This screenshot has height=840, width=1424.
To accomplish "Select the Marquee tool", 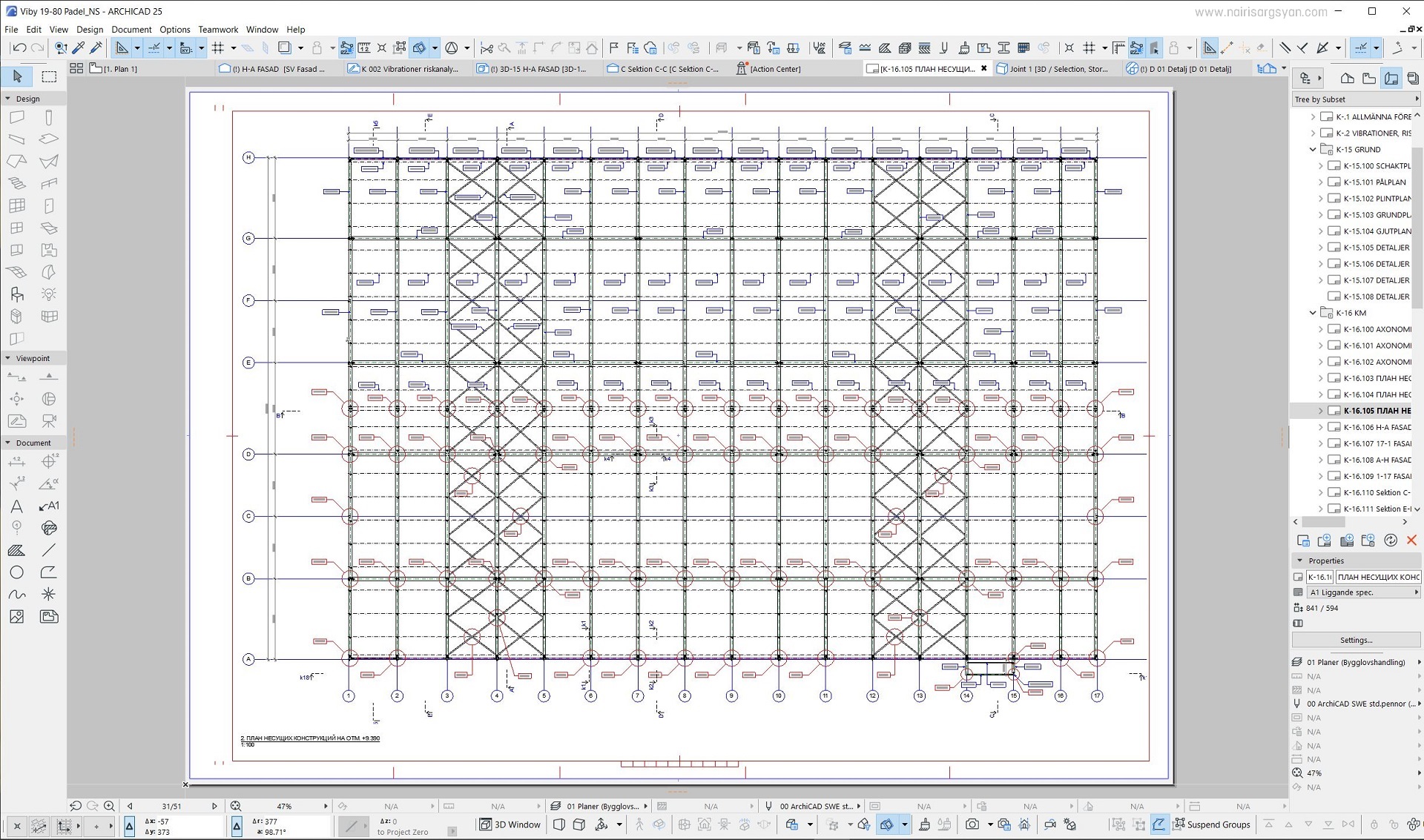I will (x=49, y=76).
